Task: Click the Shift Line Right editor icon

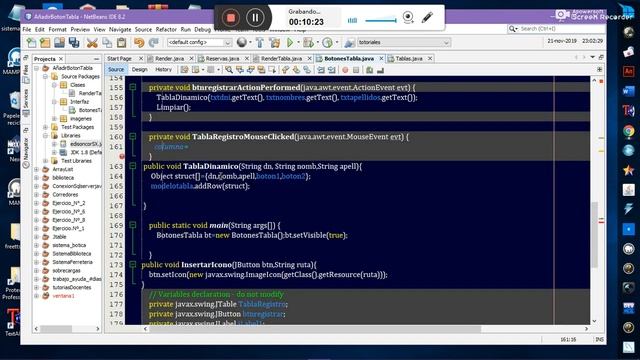Action: [x=331, y=70]
